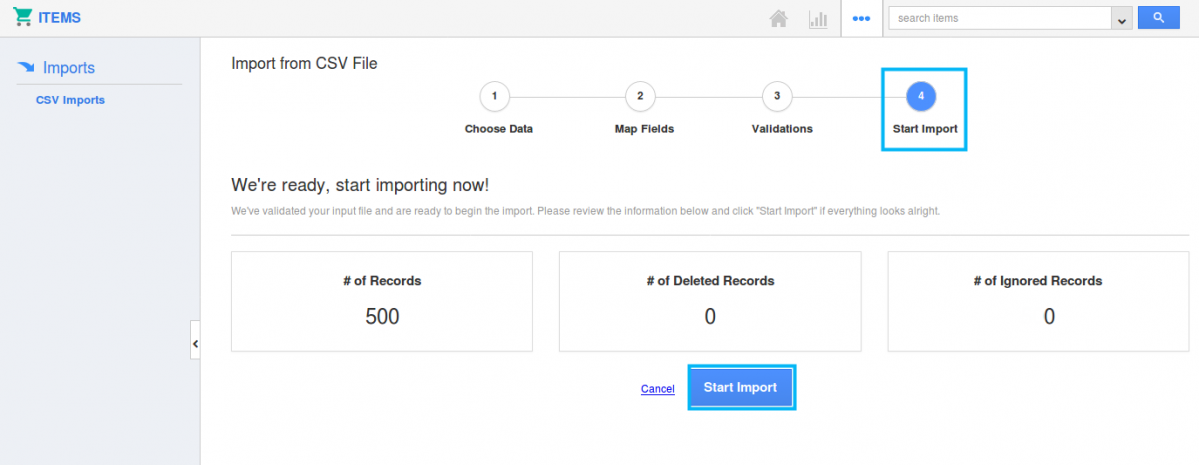This screenshot has width=1199, height=465.
Task: Select step 4 Start Import circle
Action: coord(921,97)
